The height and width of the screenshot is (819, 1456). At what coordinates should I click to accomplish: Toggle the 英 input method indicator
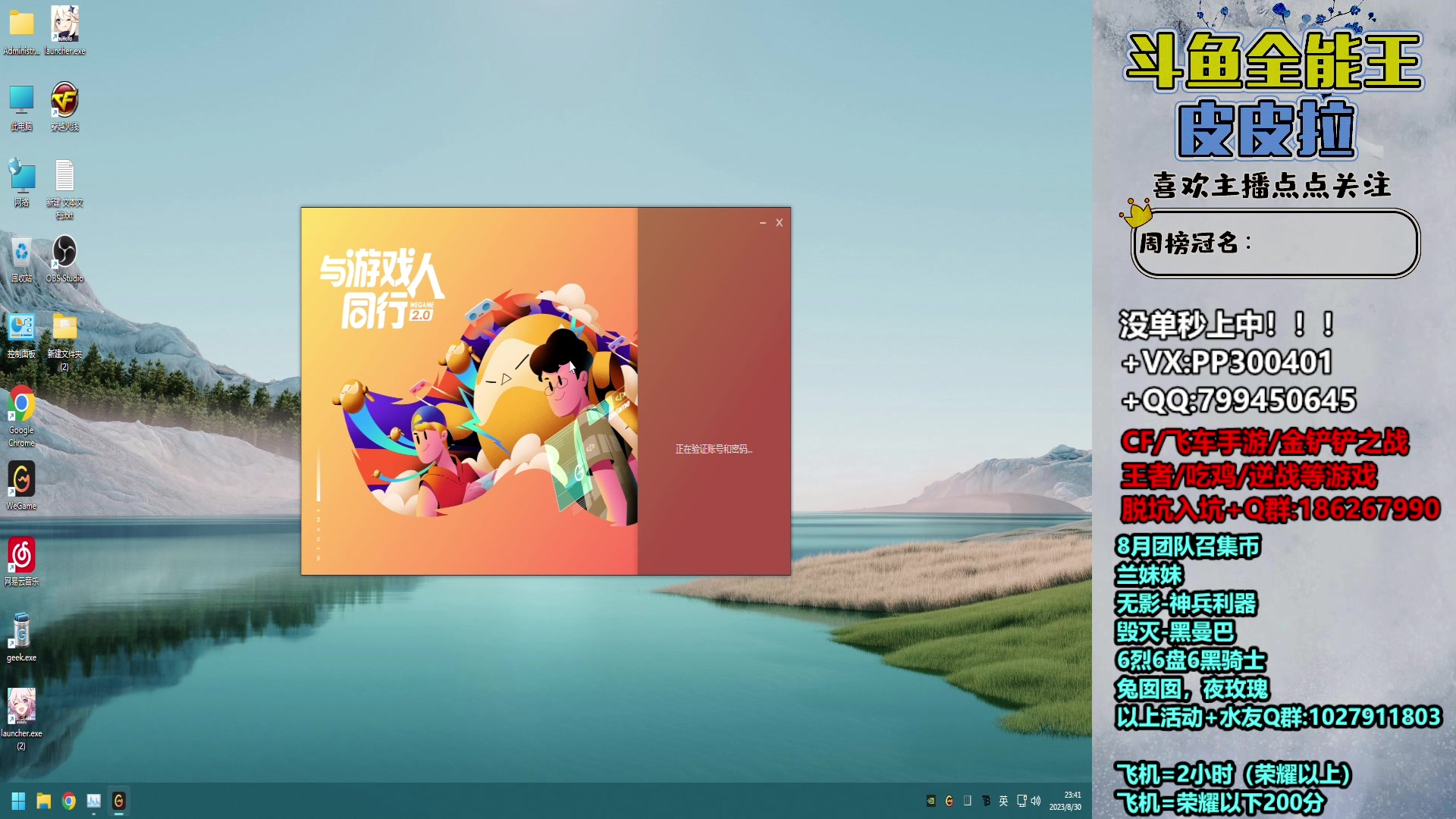[x=1003, y=801]
